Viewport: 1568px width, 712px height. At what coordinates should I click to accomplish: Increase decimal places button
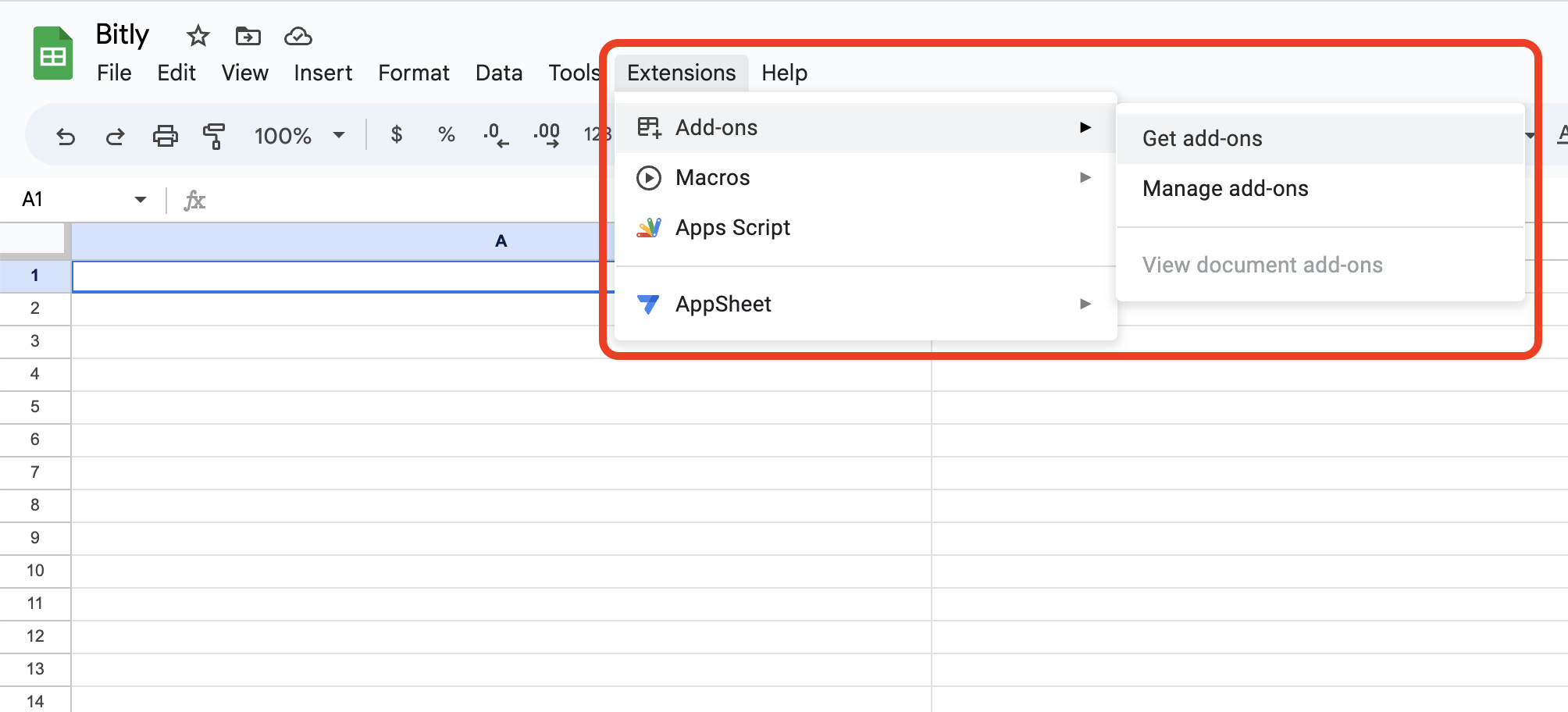[x=546, y=135]
